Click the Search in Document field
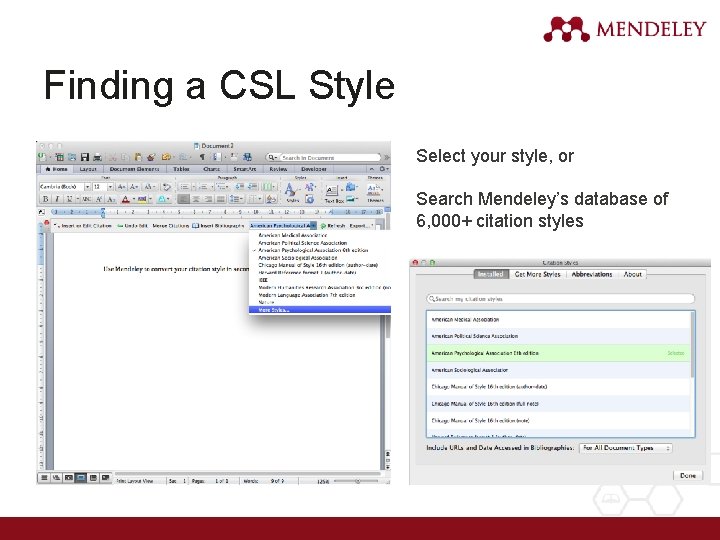720x540 pixels. pyautogui.click(x=330, y=158)
